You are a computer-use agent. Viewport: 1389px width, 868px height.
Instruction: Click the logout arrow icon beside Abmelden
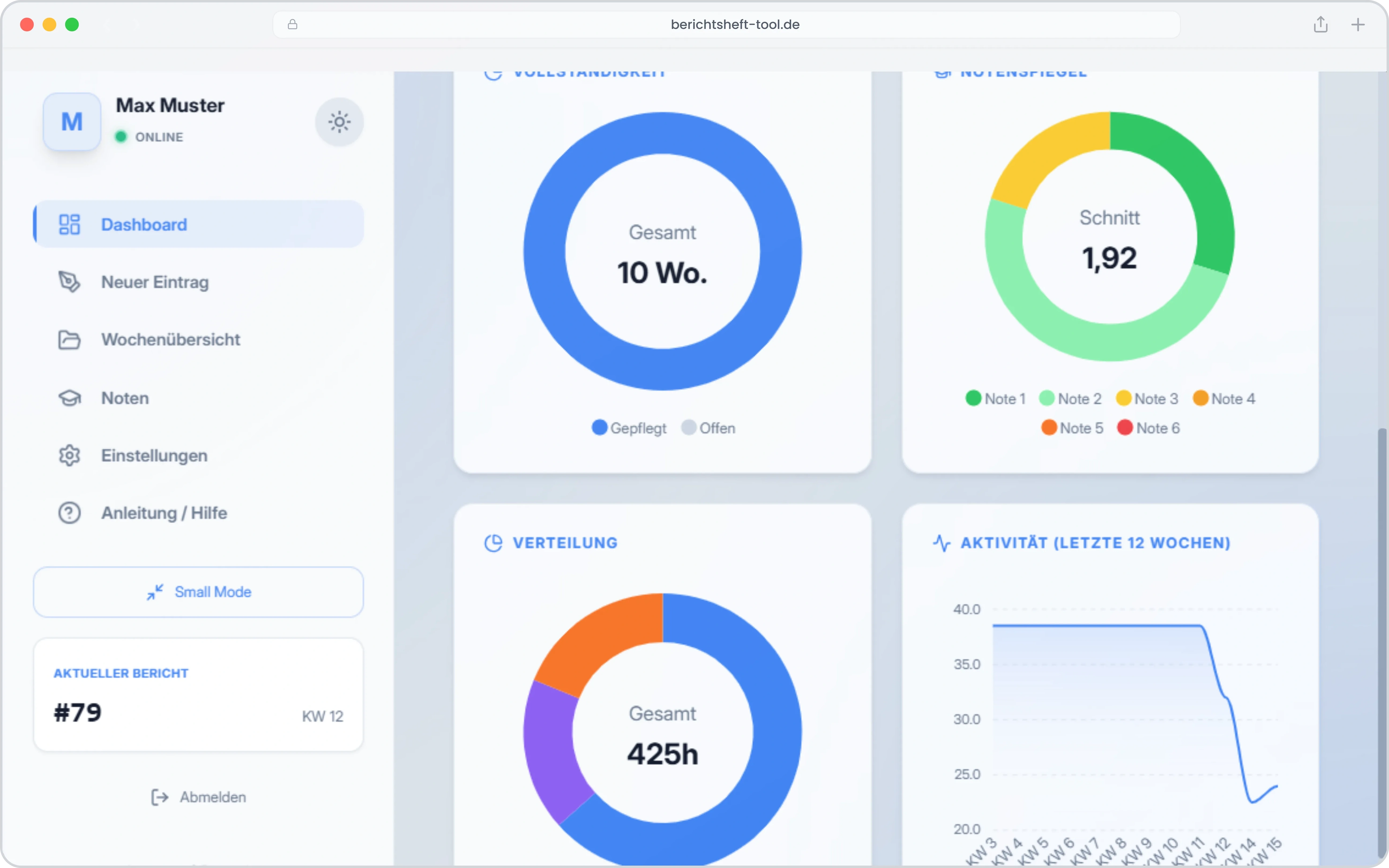pyautogui.click(x=160, y=797)
